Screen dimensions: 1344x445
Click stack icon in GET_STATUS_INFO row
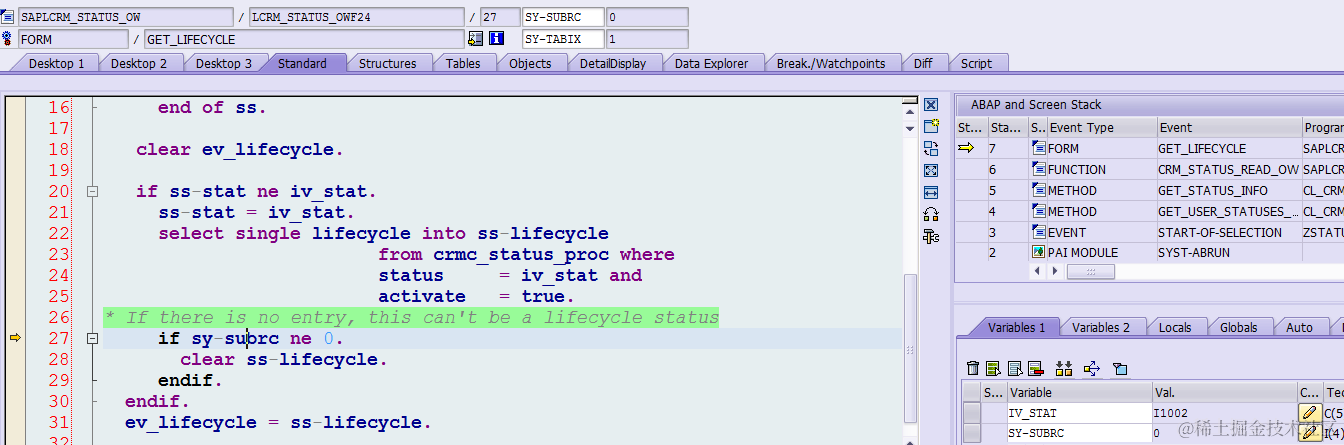tap(1038, 190)
